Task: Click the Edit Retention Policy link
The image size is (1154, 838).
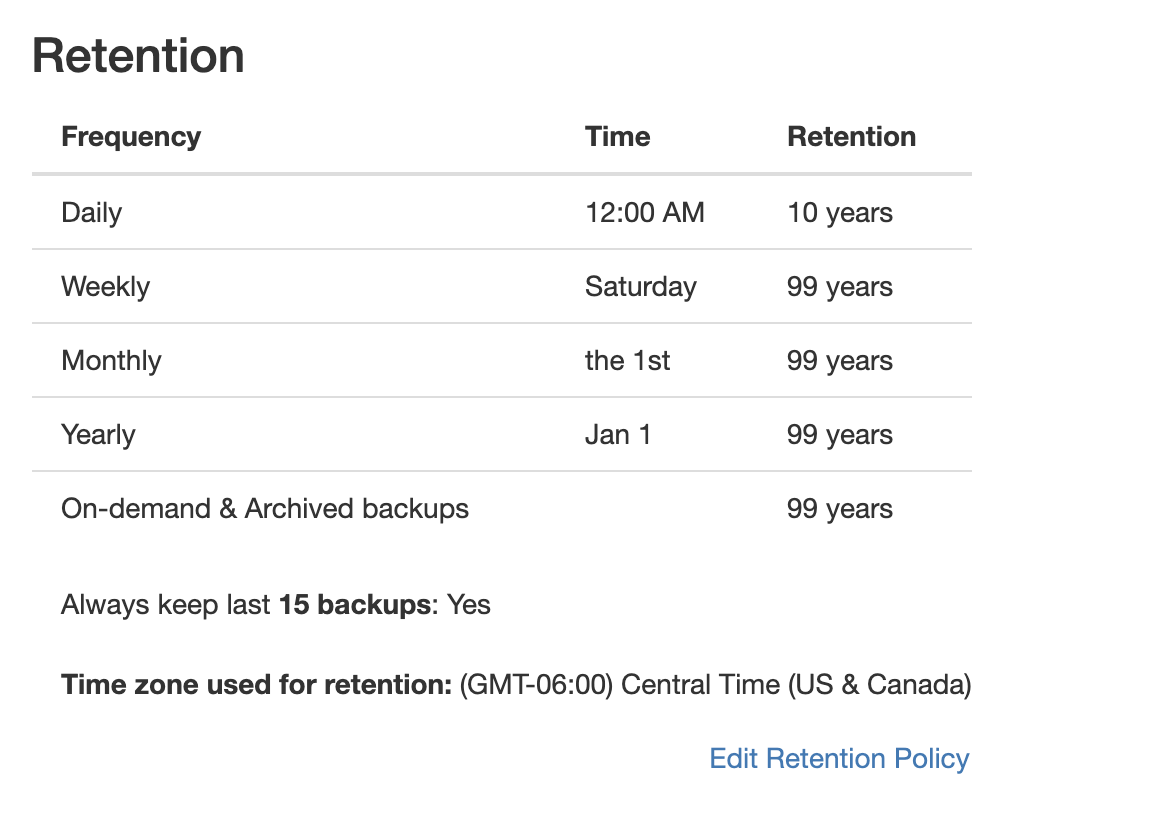Action: coord(838,759)
